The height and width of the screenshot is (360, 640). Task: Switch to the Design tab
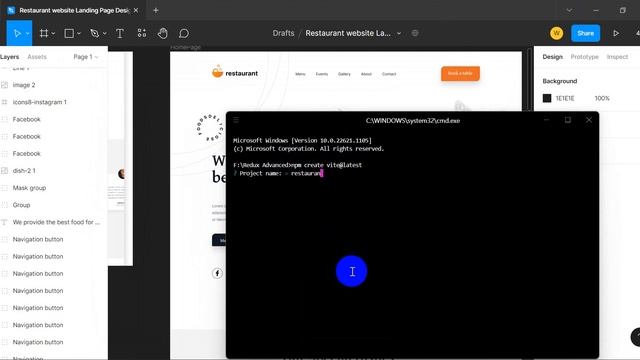click(x=552, y=57)
